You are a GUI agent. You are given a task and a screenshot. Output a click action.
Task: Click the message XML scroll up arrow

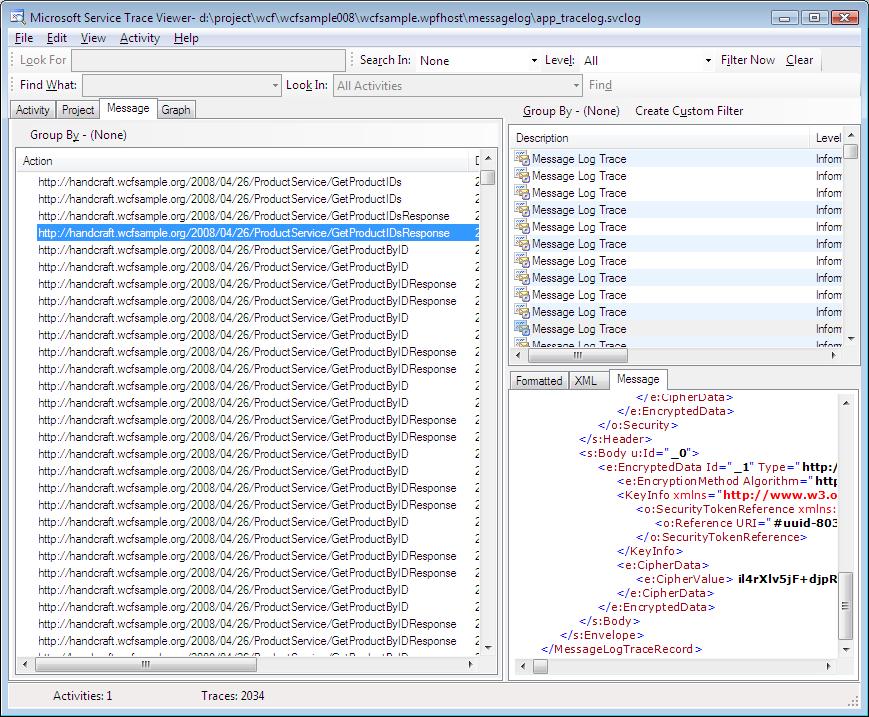[845, 403]
